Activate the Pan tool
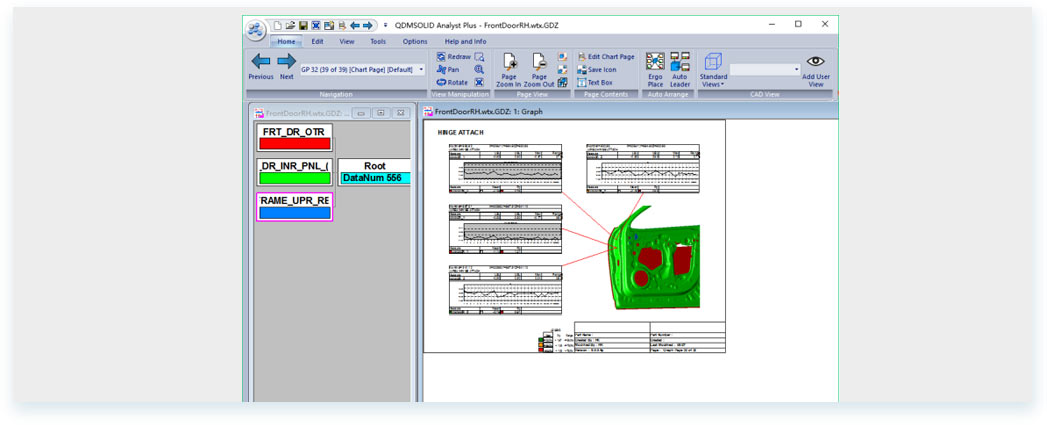1047x425 pixels. (x=448, y=69)
